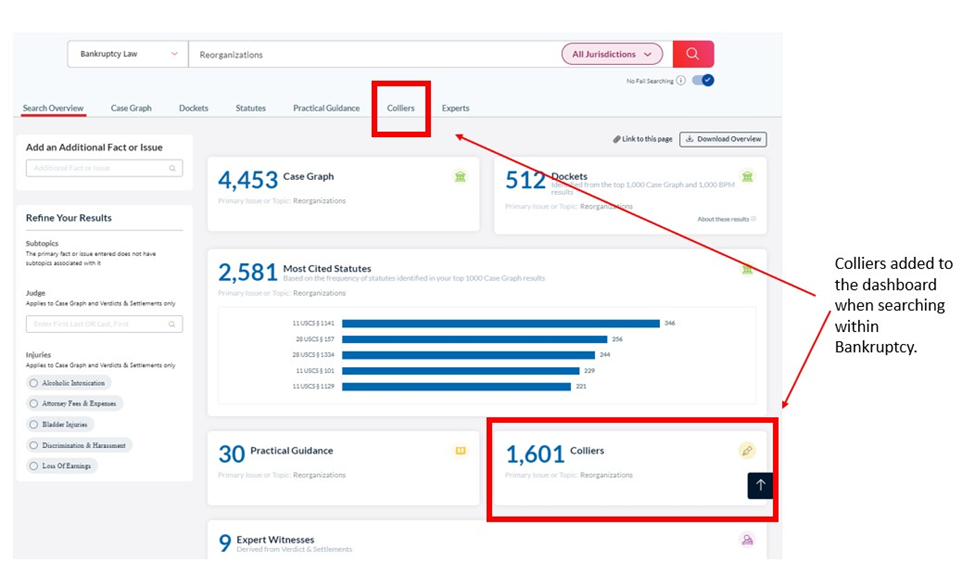This screenshot has height=574, width=975.
Task: Click the search icon in Judge field
Action: [x=172, y=324]
